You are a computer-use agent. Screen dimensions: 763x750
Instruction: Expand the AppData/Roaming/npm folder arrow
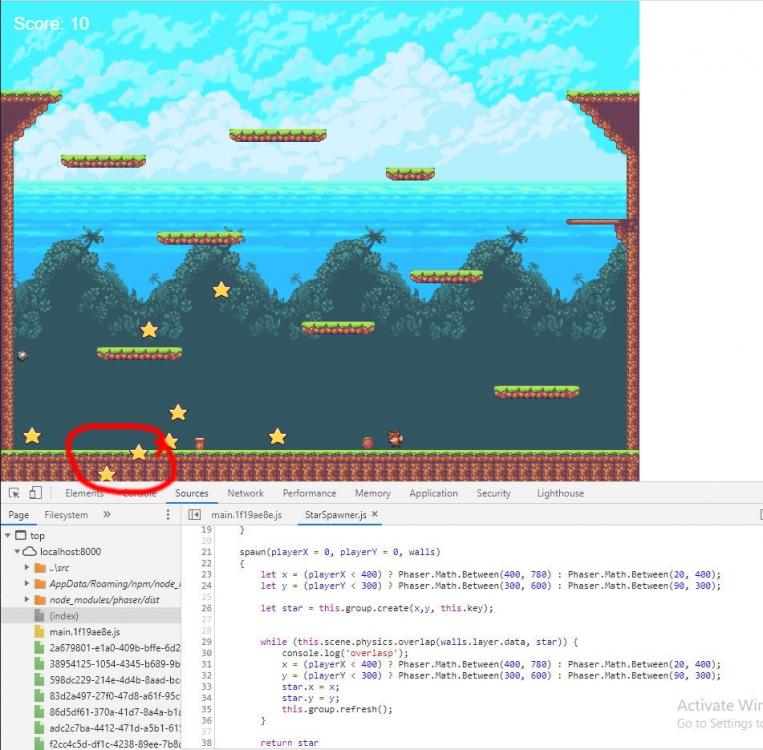pyautogui.click(x=27, y=584)
